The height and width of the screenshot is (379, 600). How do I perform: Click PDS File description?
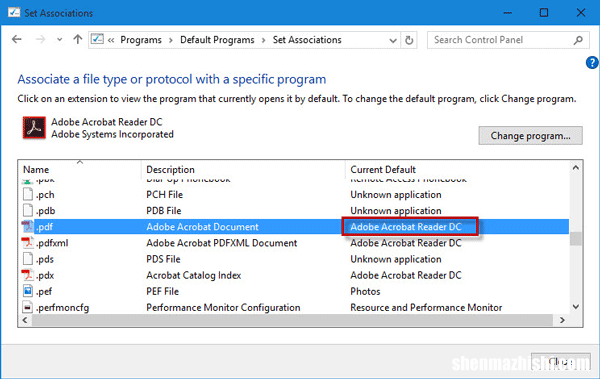(x=163, y=259)
